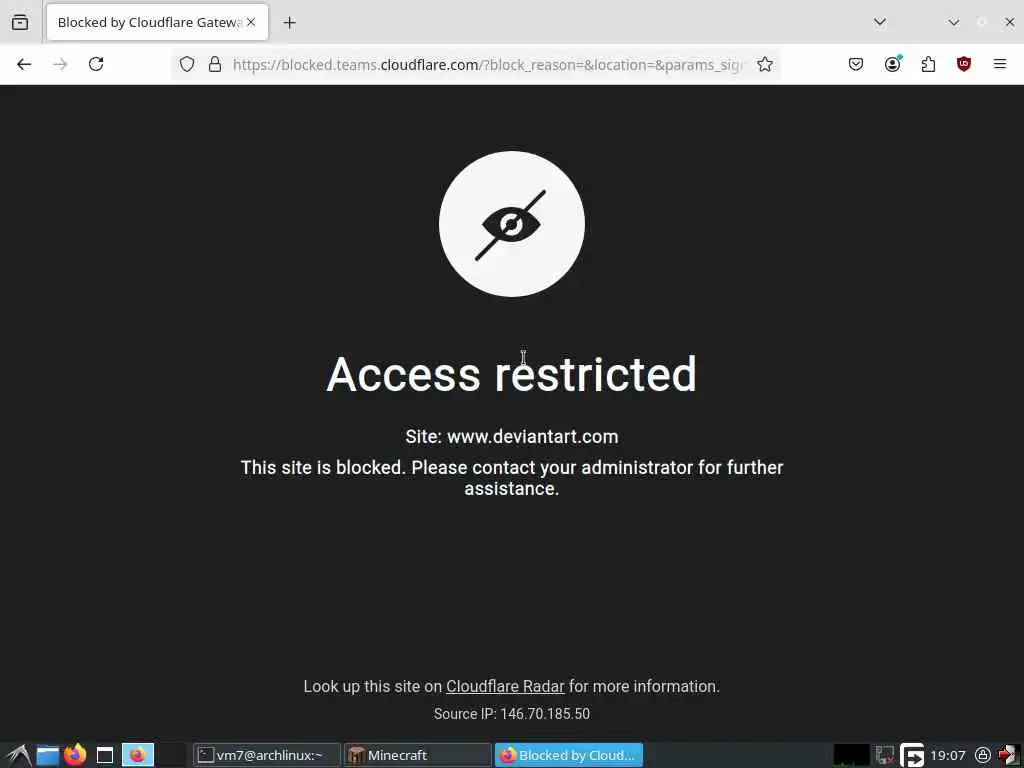Bookmark this page with the star icon

[765, 64]
